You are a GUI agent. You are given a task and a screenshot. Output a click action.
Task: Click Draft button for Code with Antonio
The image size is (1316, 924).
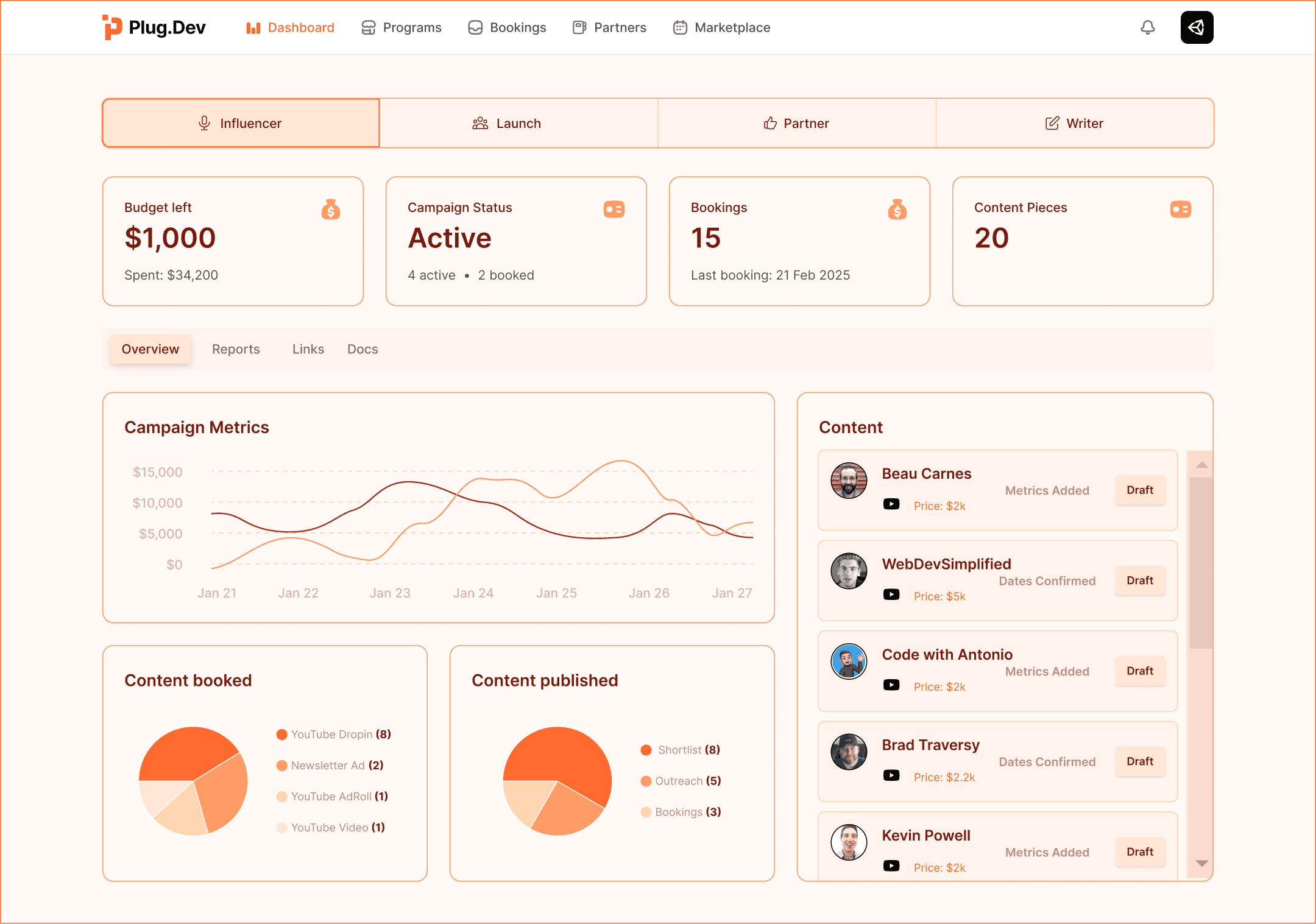click(1139, 671)
